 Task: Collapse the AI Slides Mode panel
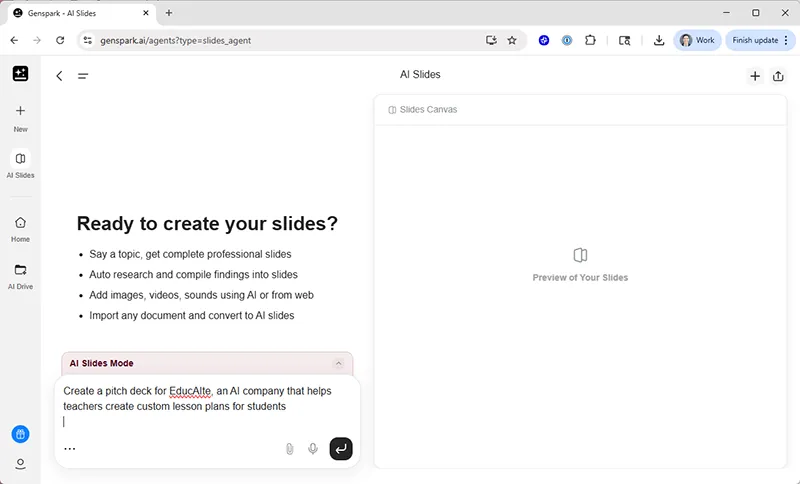click(338, 364)
